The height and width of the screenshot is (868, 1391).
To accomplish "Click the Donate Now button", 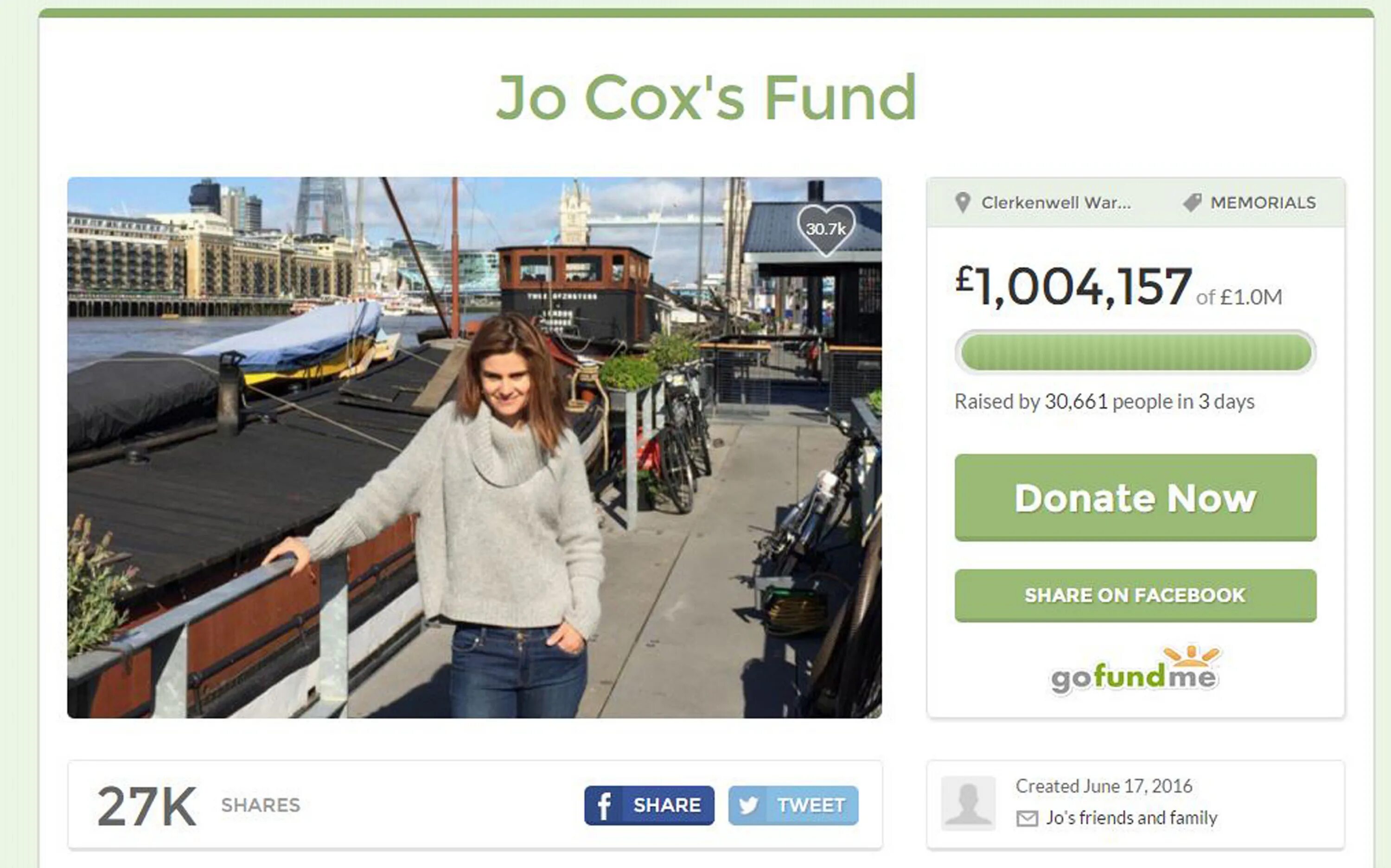I will pos(1136,497).
